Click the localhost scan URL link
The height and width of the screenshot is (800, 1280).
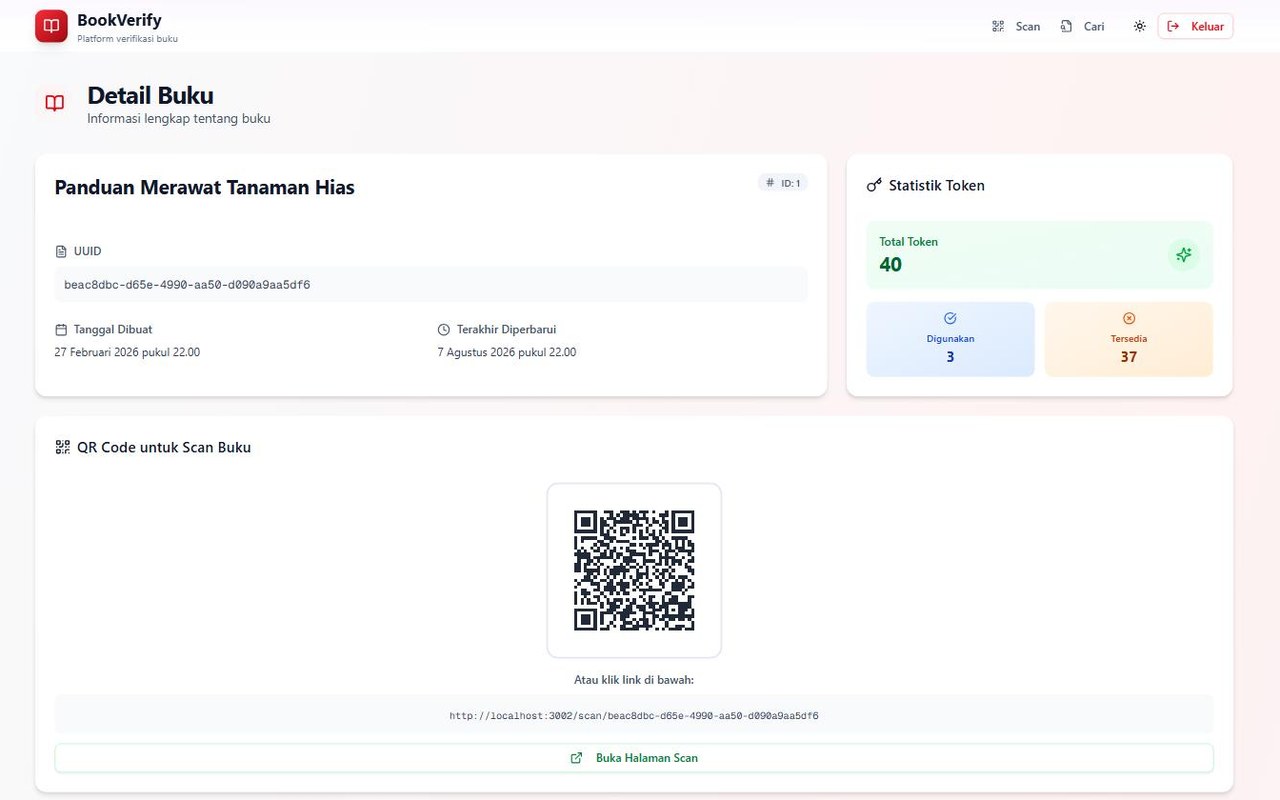tap(634, 716)
